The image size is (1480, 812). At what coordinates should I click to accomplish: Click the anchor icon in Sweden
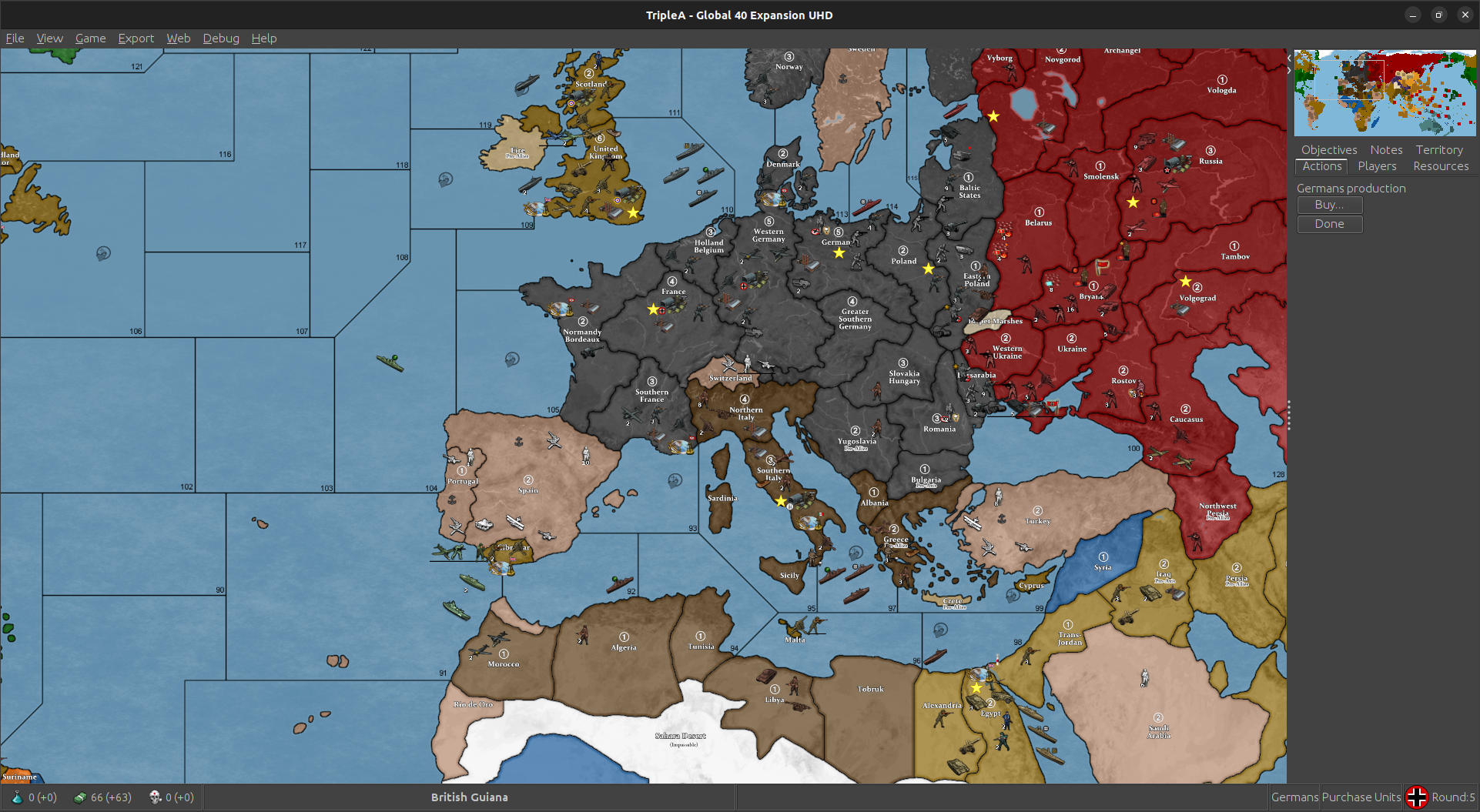coord(842,79)
